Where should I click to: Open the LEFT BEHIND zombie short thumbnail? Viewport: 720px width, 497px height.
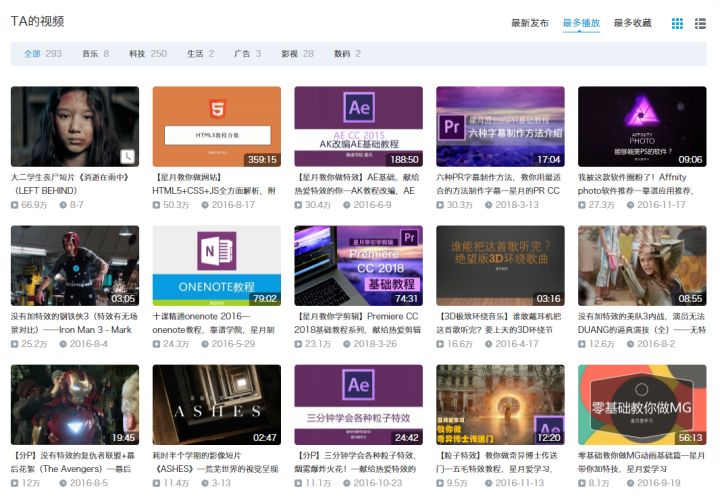tap(75, 126)
